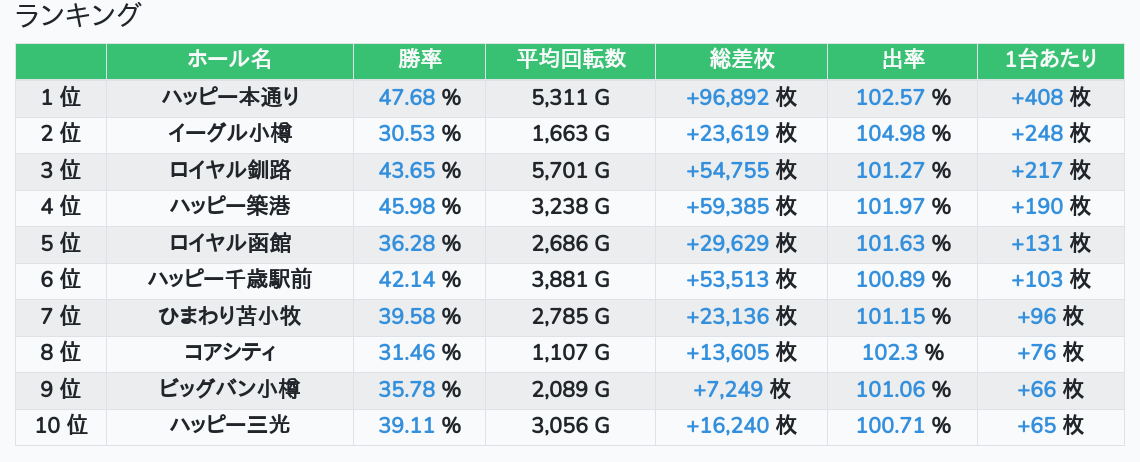Sort by the 勝率 column header
This screenshot has width=1140, height=462.
419,60
